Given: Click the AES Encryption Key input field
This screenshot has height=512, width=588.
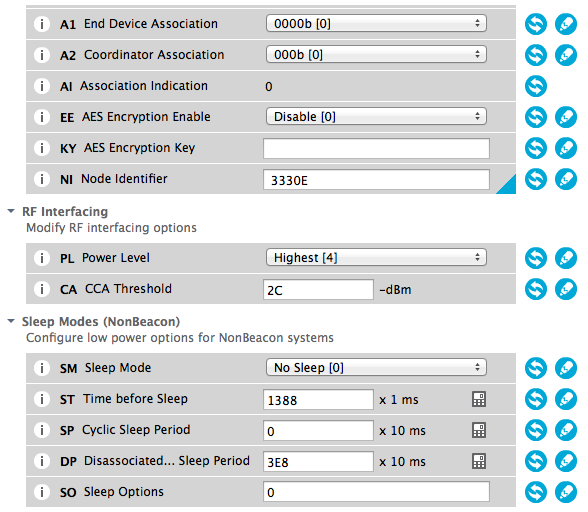Looking at the screenshot, I should point(376,148).
